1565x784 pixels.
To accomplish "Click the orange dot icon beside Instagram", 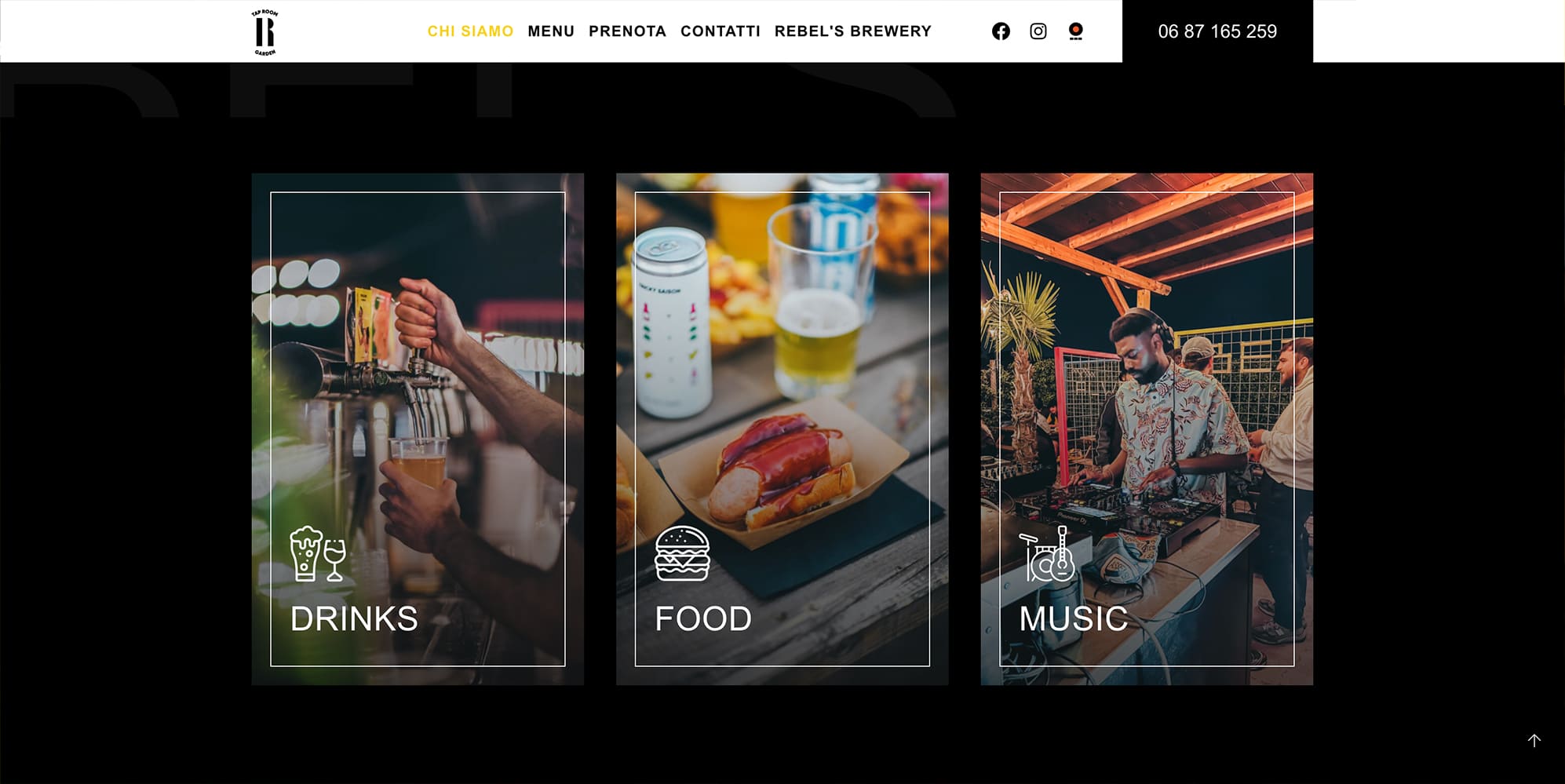I will (1076, 31).
